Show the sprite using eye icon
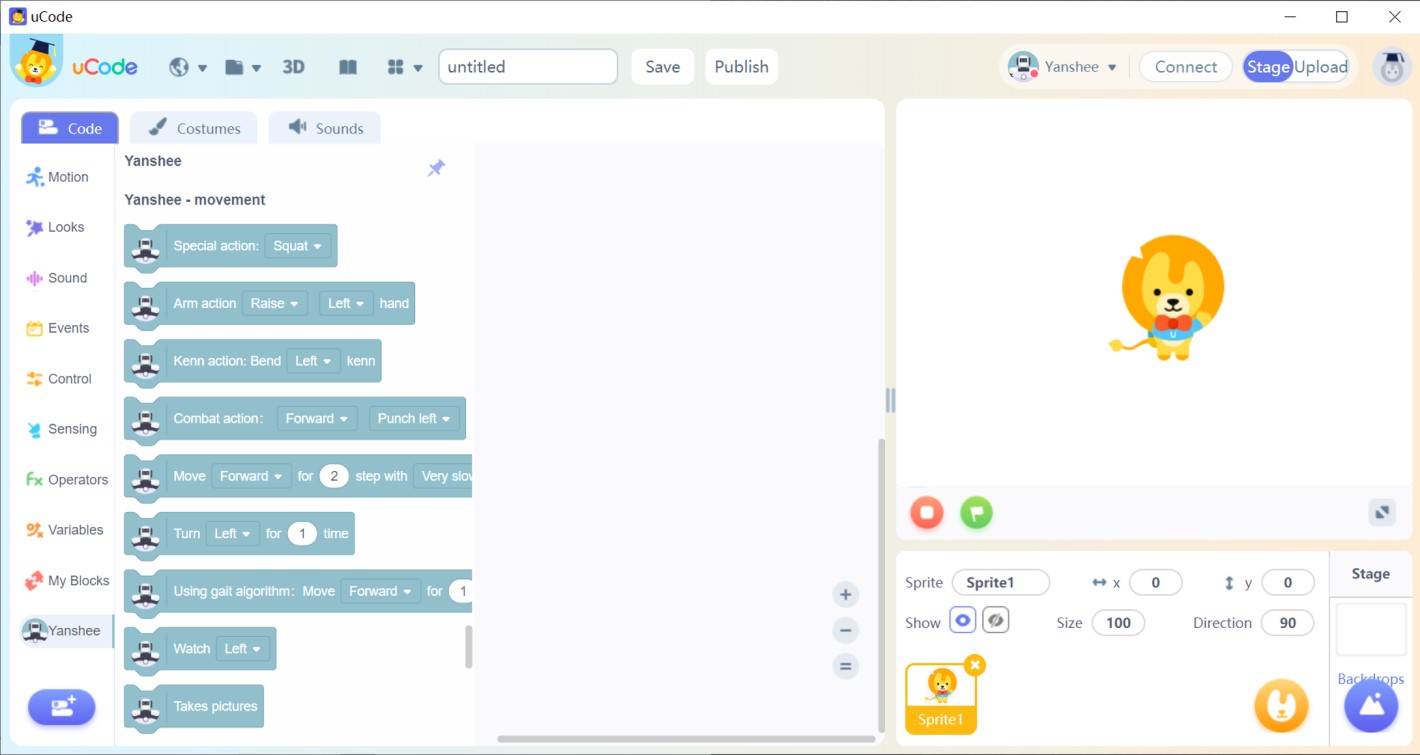Screen dimensions: 1420x755 pos(962,621)
